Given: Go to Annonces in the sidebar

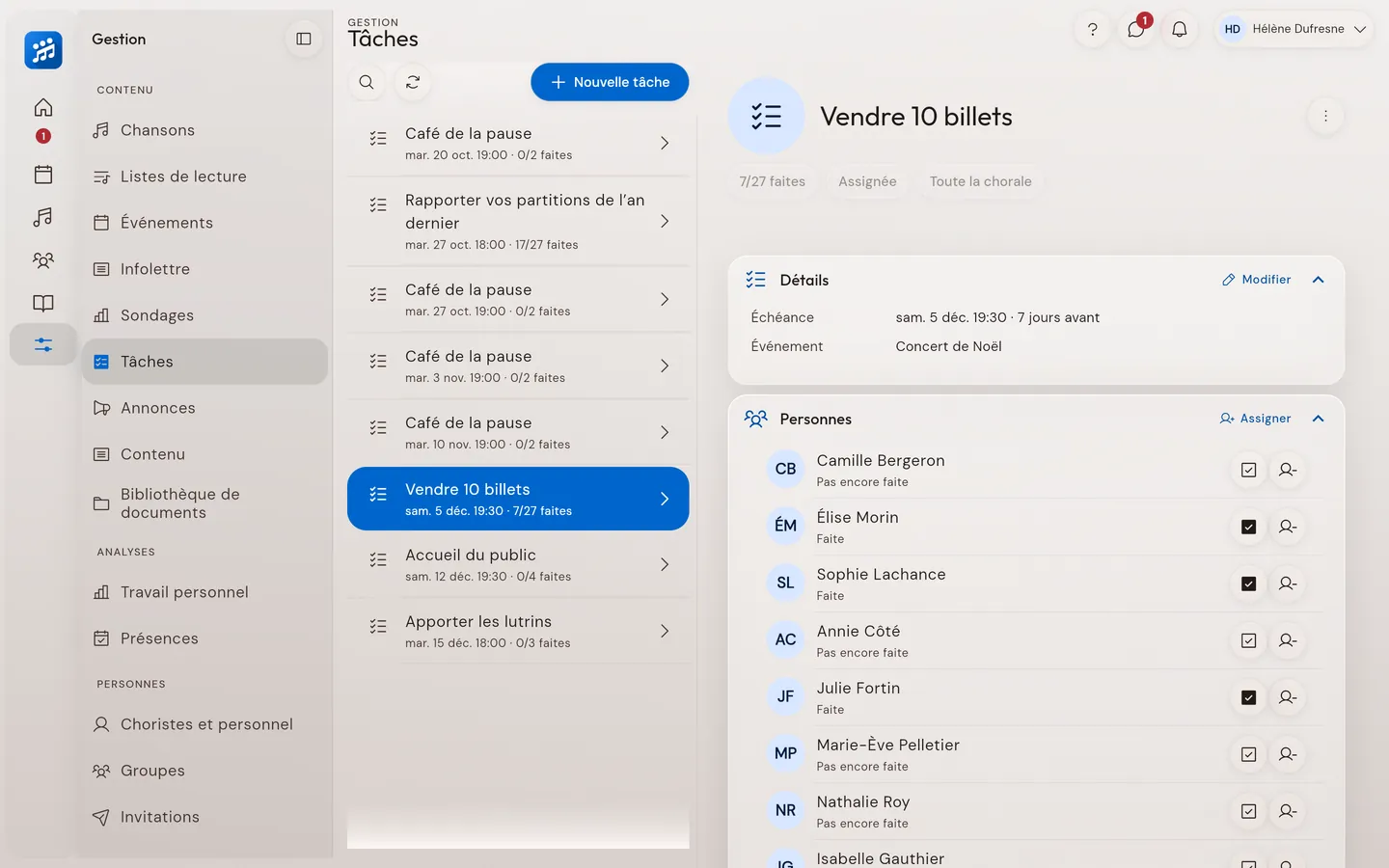Looking at the screenshot, I should (x=204, y=408).
